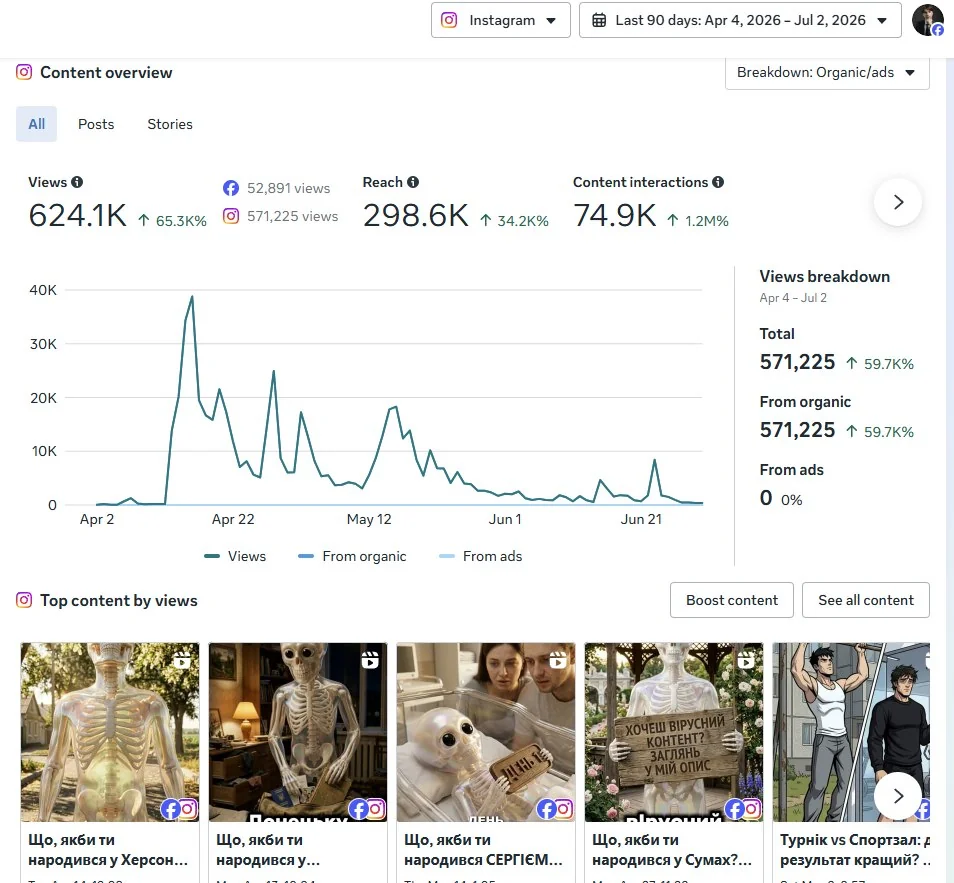Click the Total 571,225 value in Views breakdown

pyautogui.click(x=797, y=362)
